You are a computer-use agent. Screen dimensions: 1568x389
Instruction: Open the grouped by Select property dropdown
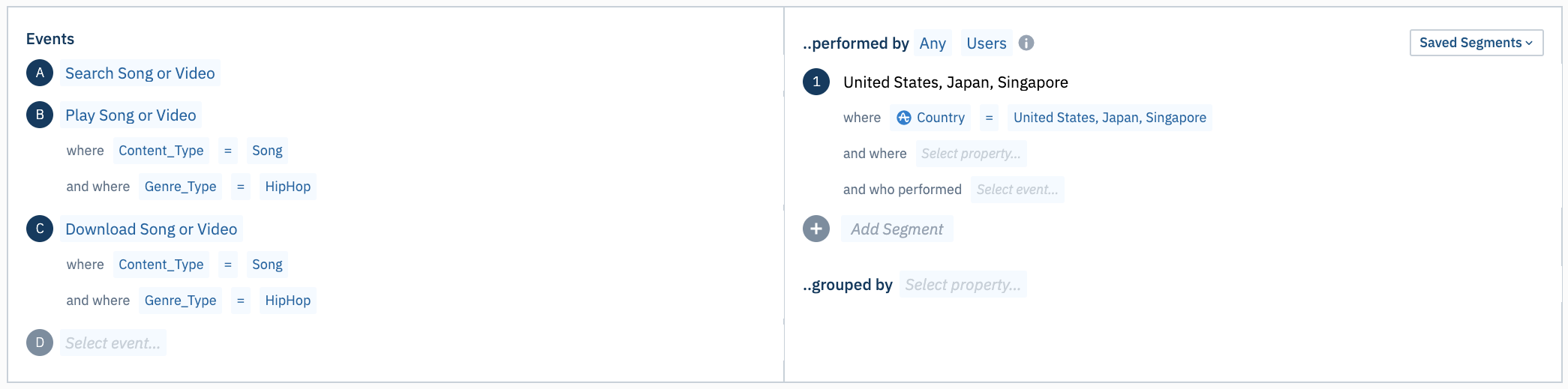963,285
